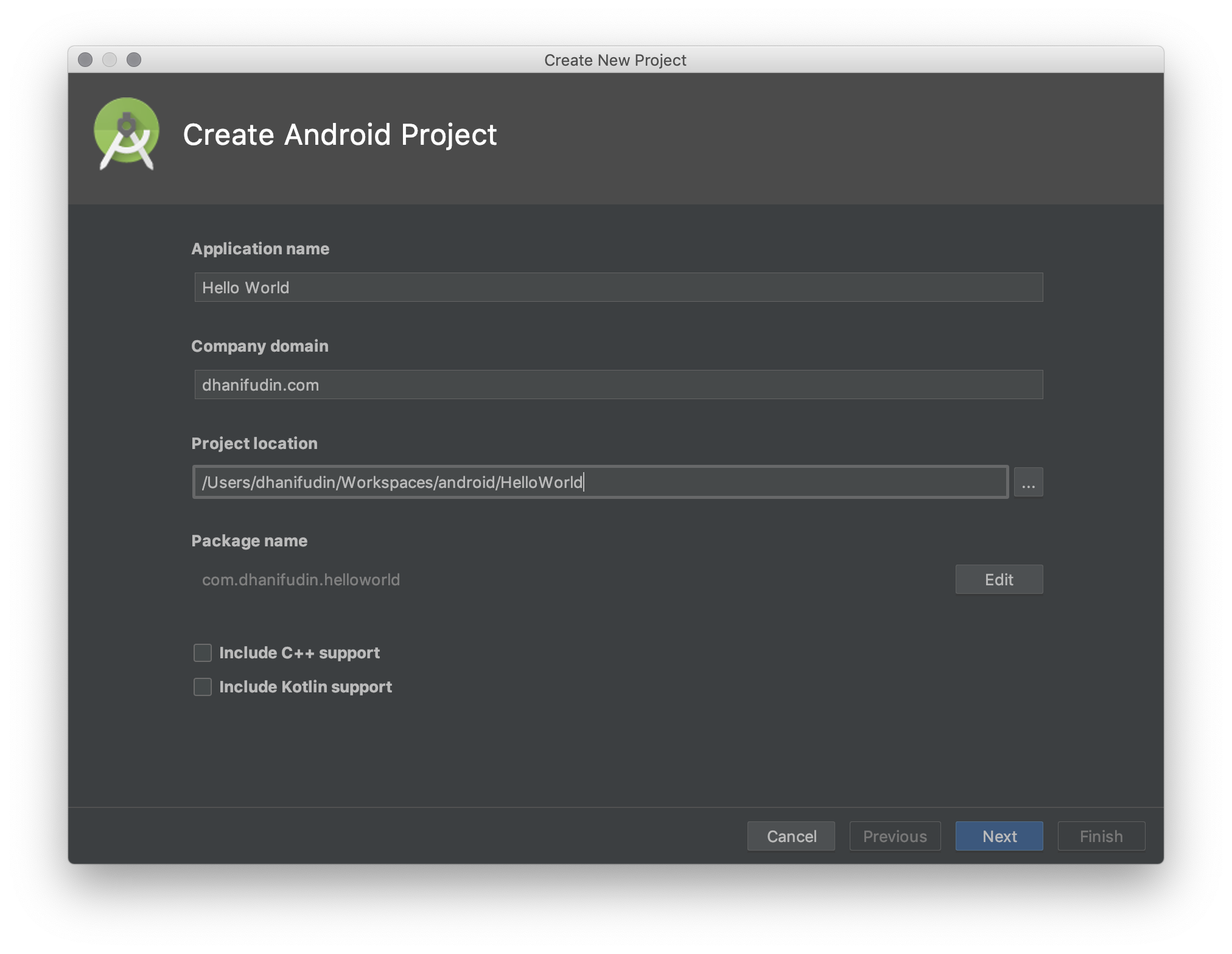Select the com.dhanifudin.helloworld package name text
This screenshot has height=954, width=1232.
[x=301, y=580]
